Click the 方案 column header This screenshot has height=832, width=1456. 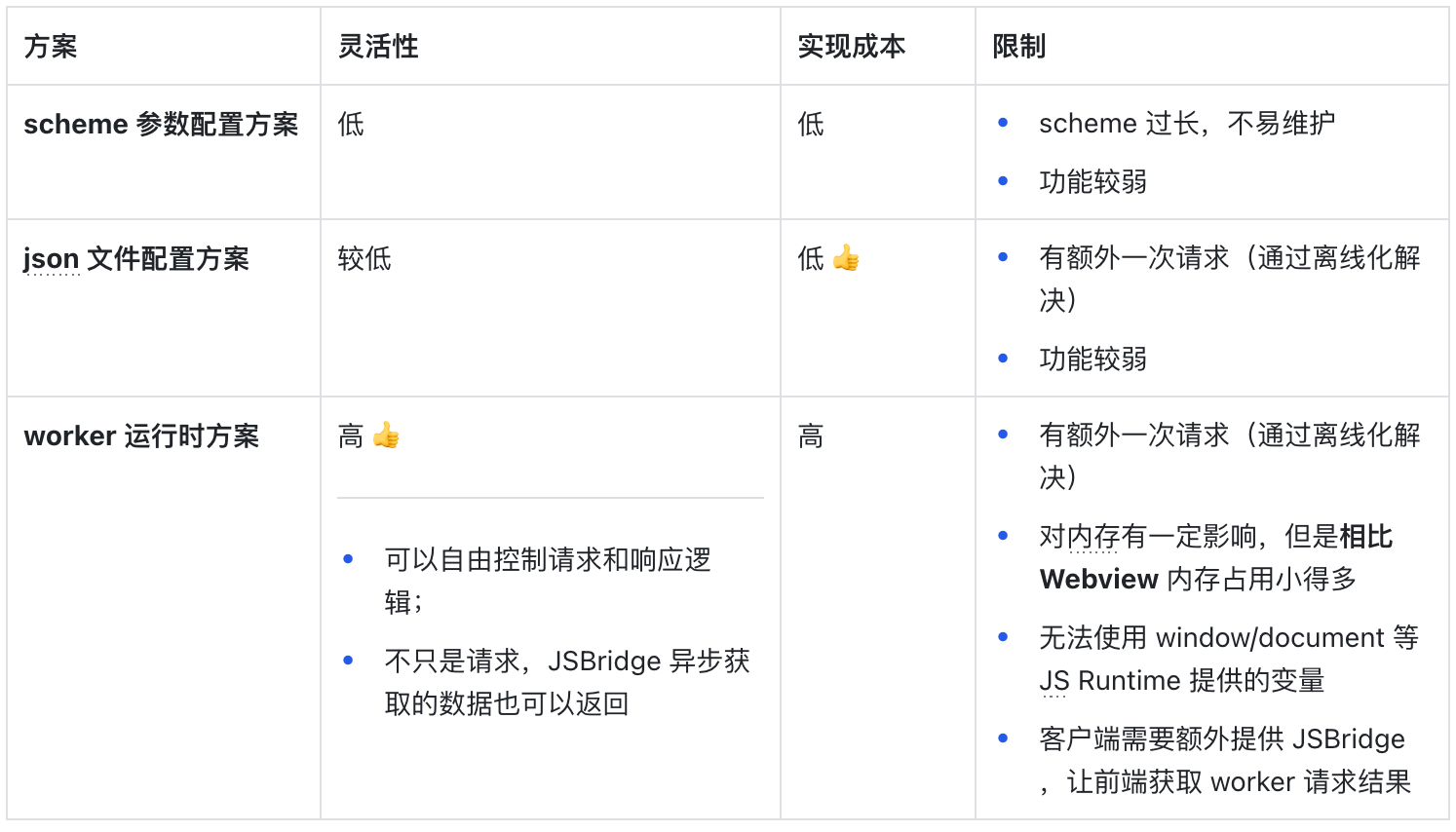click(x=51, y=47)
